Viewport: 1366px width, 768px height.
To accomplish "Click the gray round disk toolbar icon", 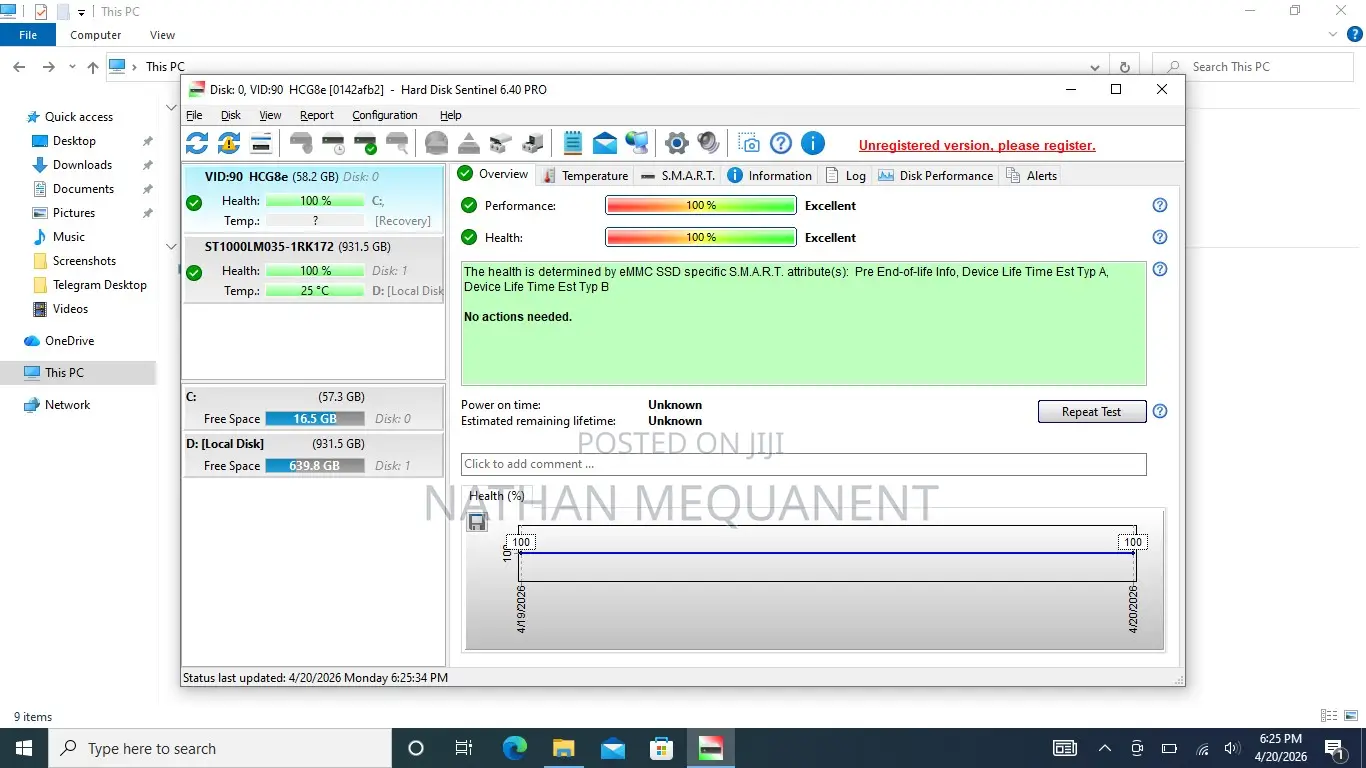I will (x=436, y=143).
